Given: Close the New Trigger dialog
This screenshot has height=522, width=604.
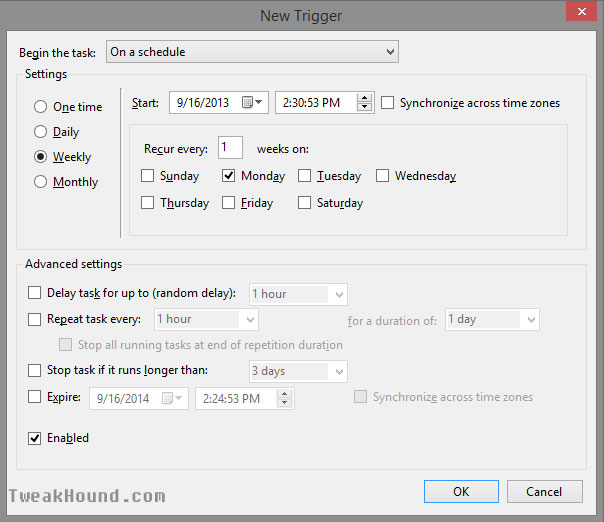Looking at the screenshot, I should 581,12.
